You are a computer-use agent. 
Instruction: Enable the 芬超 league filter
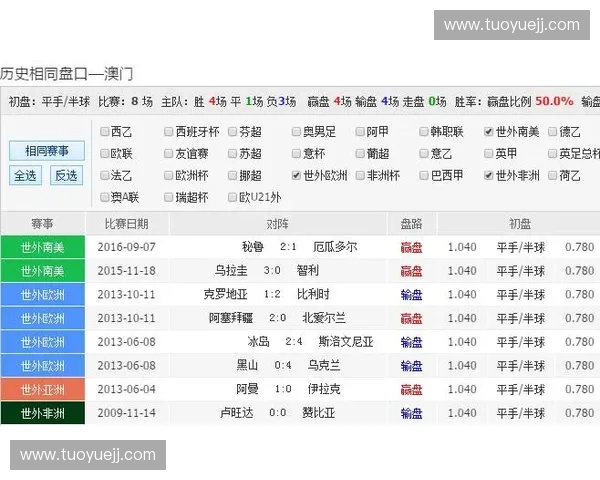[x=232, y=132]
